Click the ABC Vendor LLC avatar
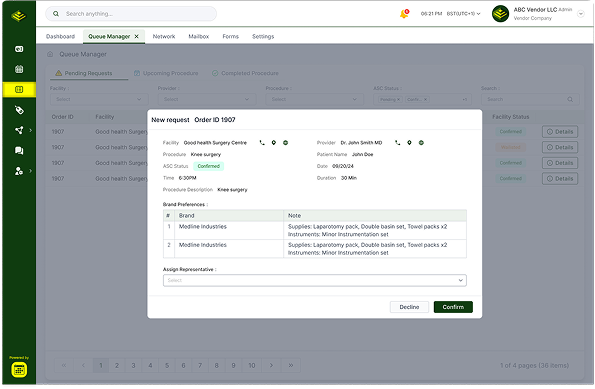Screen dimensions: 595x389 point(500,14)
